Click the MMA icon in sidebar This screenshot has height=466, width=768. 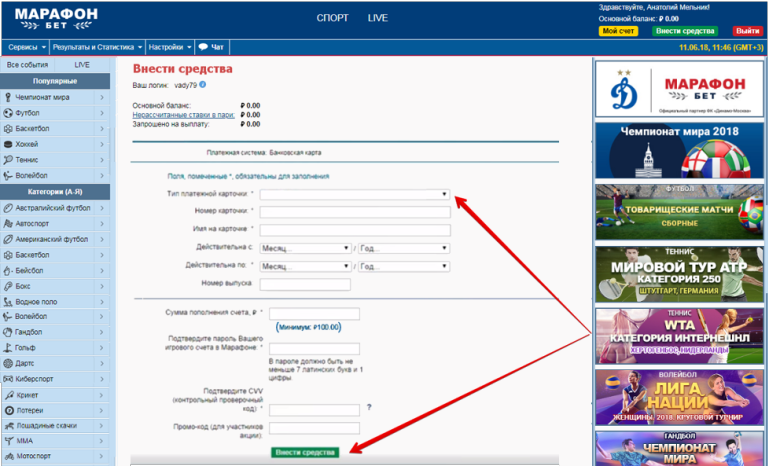9,441
